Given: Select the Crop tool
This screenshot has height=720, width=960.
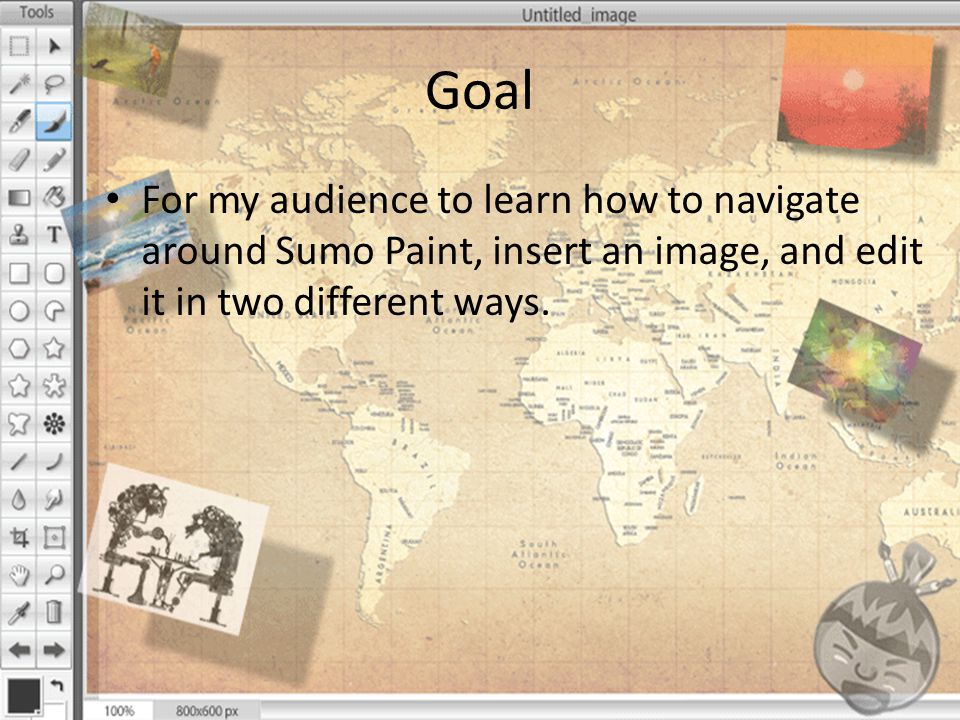Looking at the screenshot, I should click(x=19, y=537).
